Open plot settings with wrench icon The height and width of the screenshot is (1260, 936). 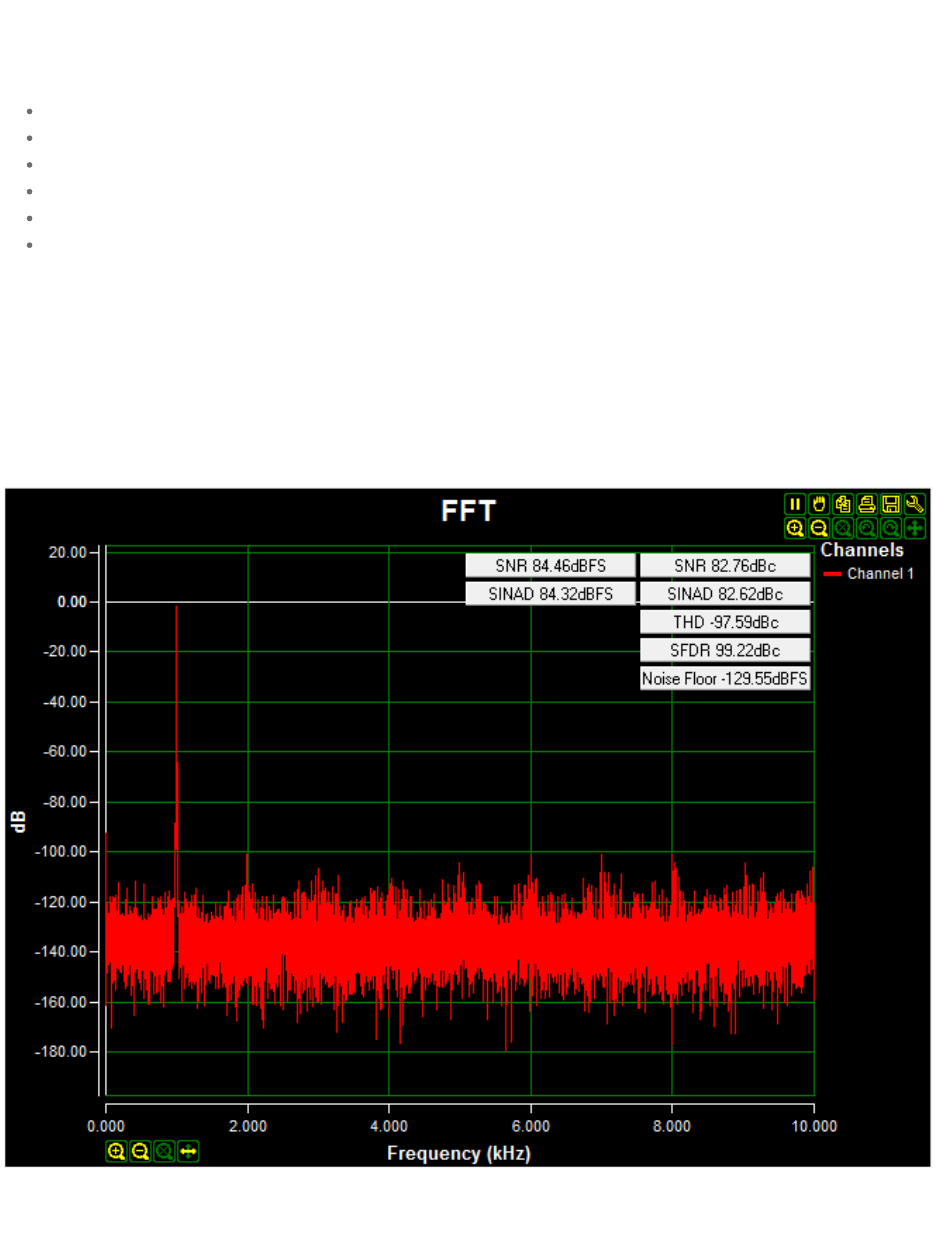click(x=914, y=504)
